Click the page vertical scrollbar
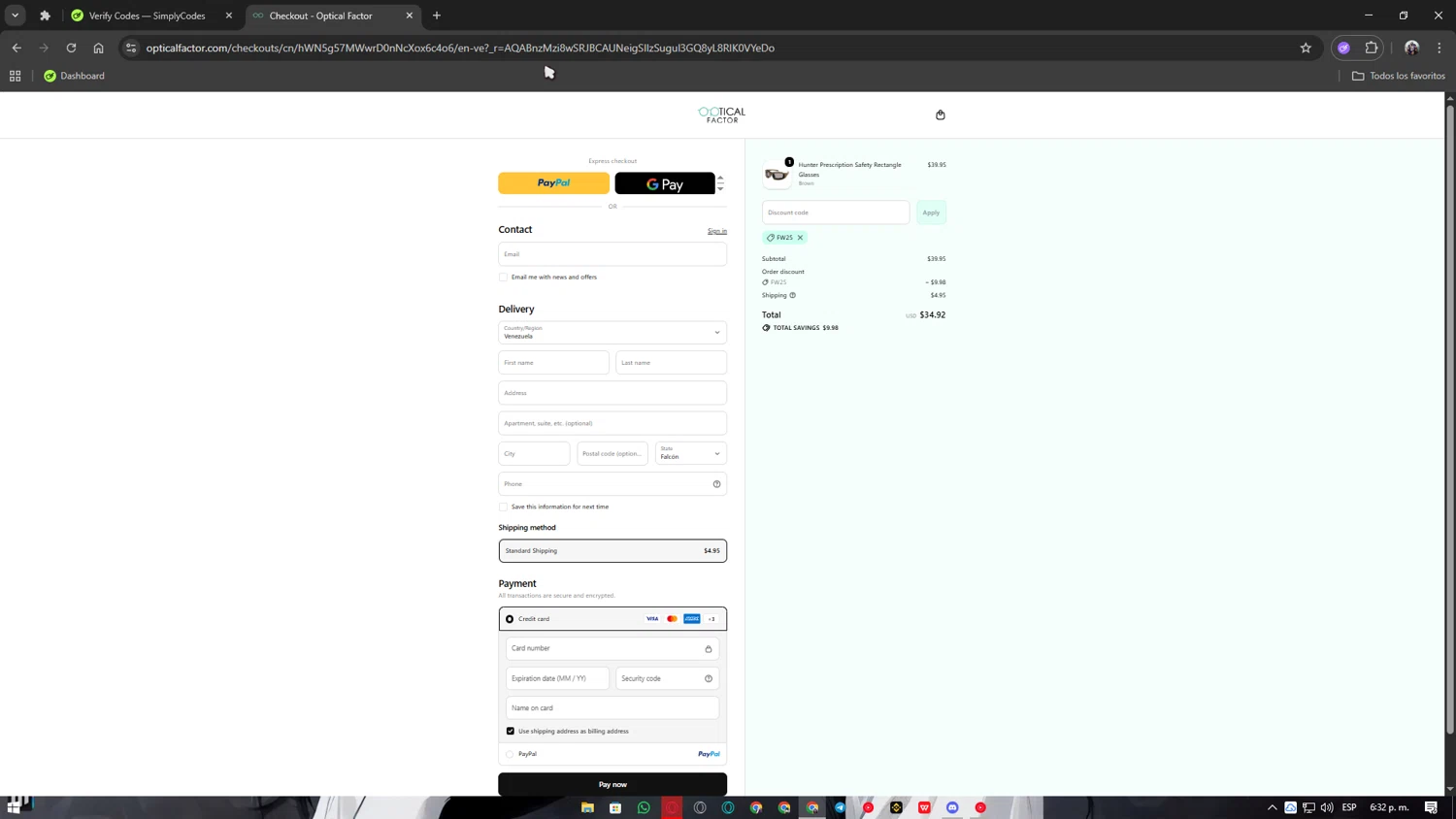The image size is (1456, 819). [x=1450, y=417]
